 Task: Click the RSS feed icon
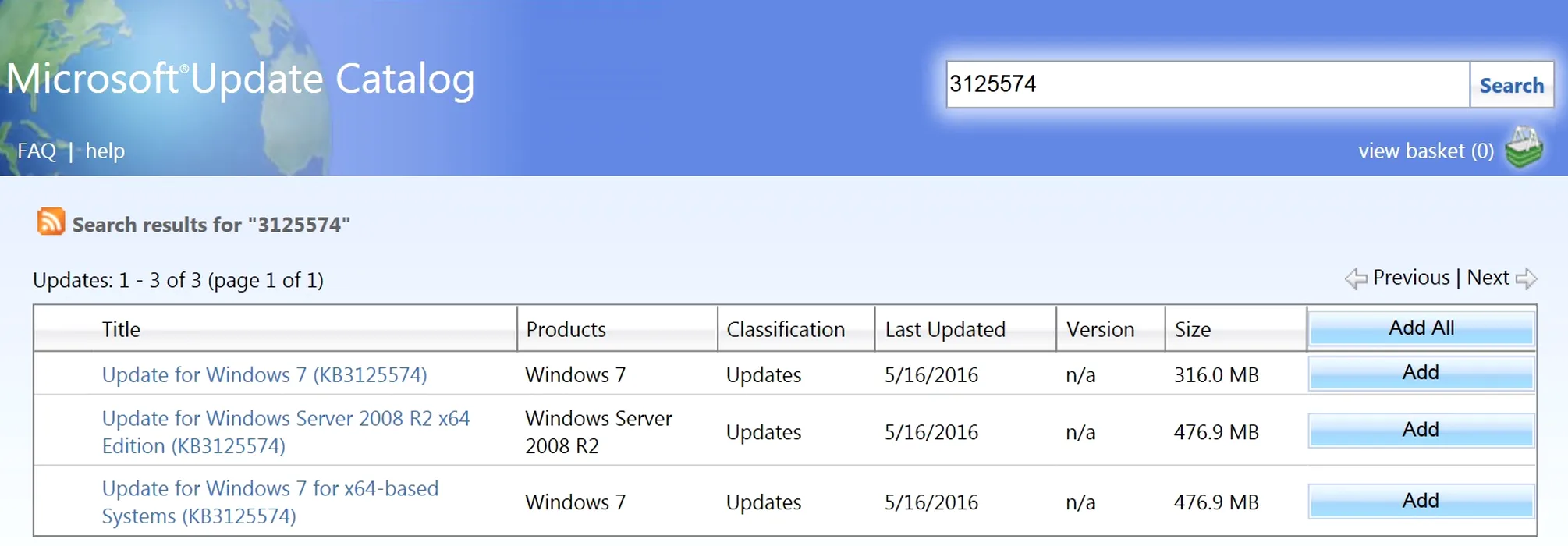pos(51,222)
